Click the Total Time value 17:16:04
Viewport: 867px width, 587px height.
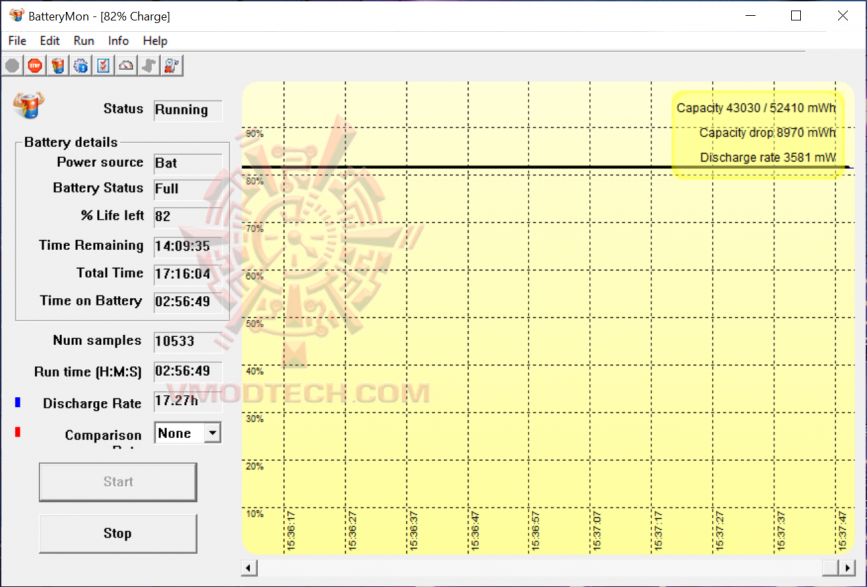point(188,274)
